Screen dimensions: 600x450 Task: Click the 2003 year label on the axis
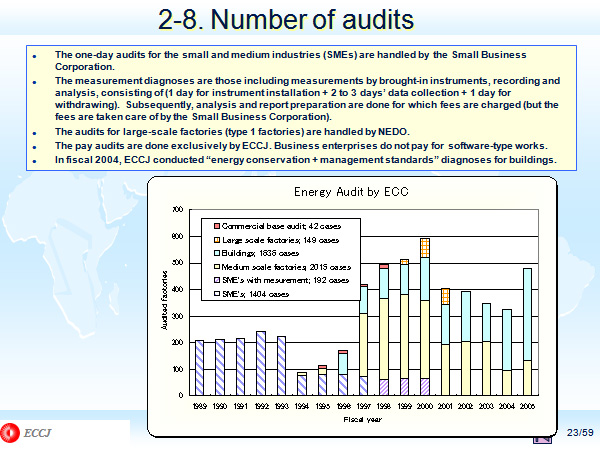click(x=486, y=406)
